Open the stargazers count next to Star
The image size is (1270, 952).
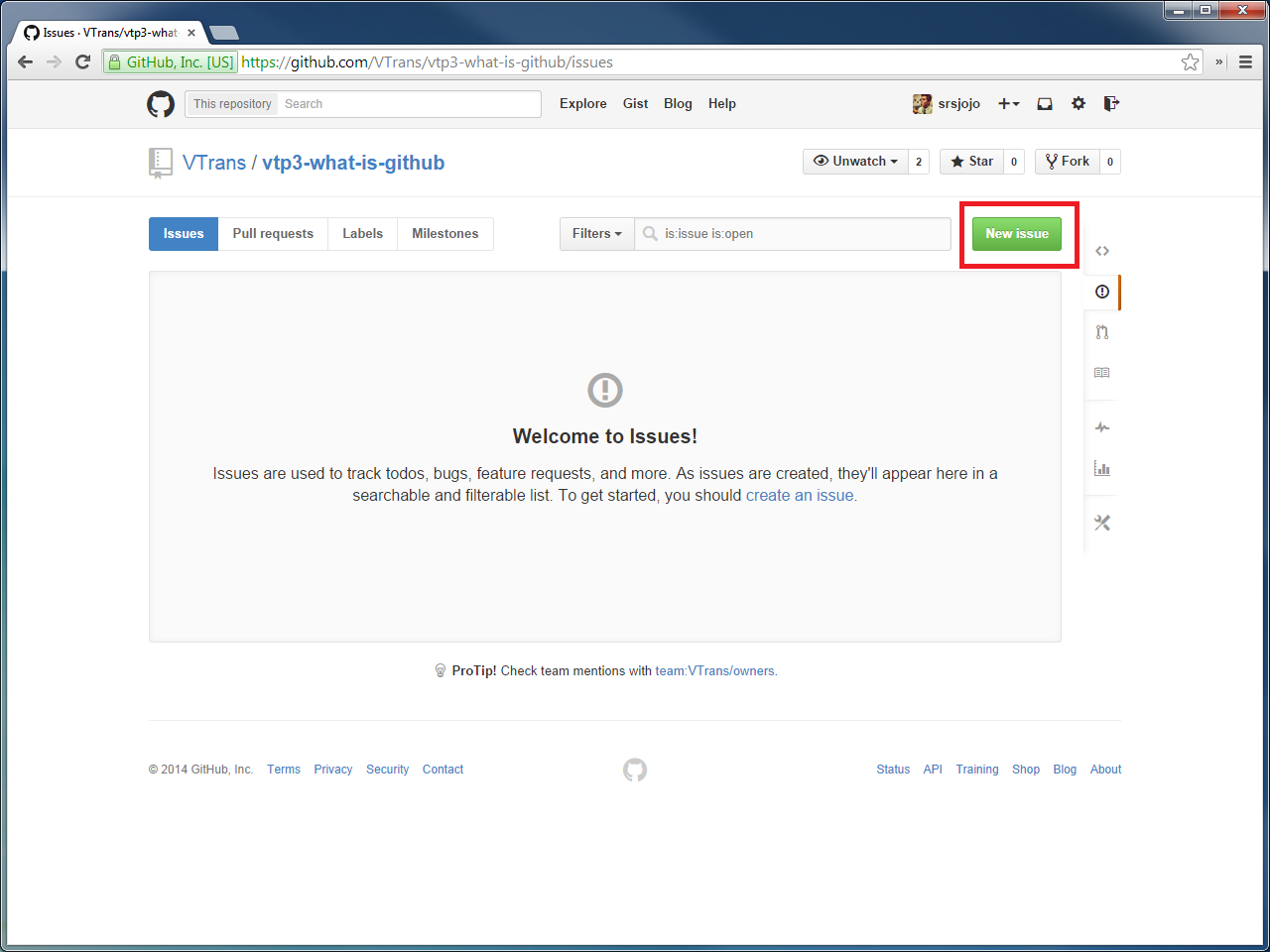(1014, 162)
